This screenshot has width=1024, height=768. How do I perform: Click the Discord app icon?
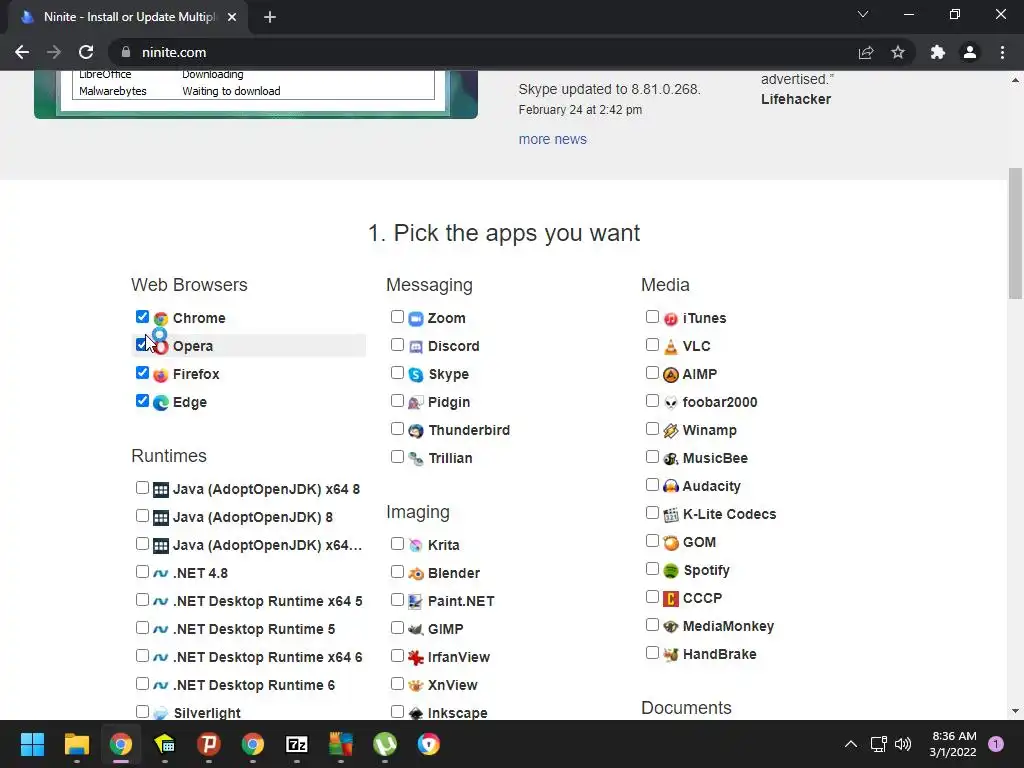pyautogui.click(x=416, y=347)
